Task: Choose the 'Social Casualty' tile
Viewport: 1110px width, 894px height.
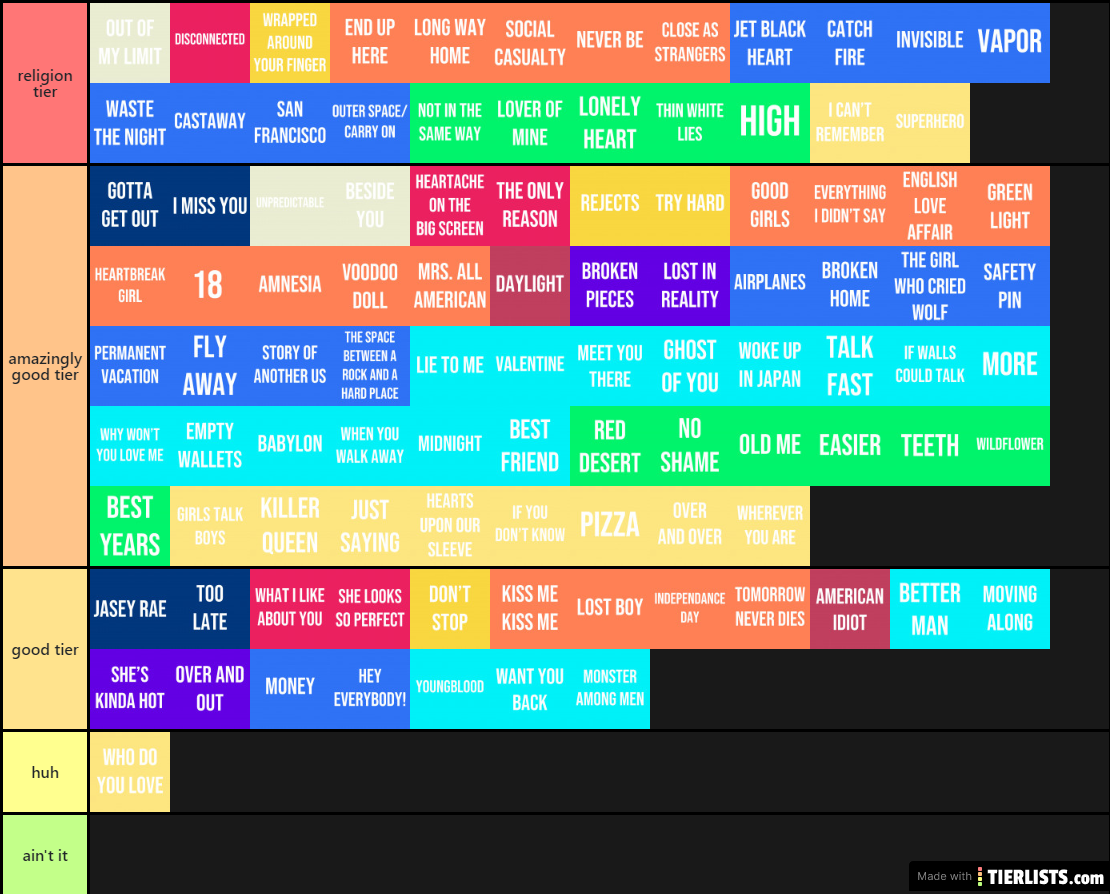Action: [530, 43]
